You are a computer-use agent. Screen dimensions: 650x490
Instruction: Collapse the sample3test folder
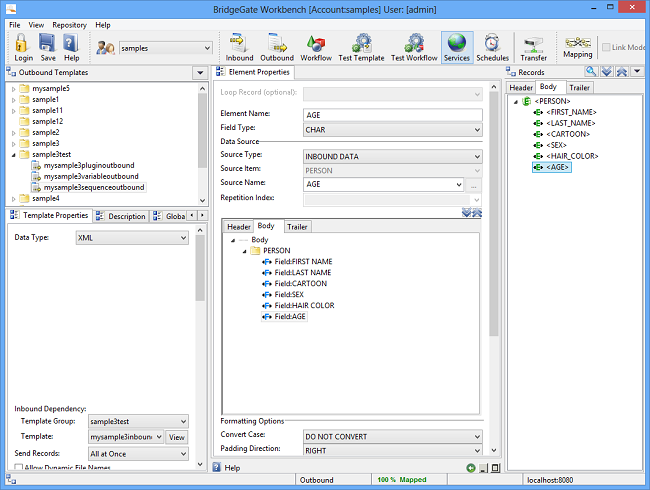click(x=14, y=155)
